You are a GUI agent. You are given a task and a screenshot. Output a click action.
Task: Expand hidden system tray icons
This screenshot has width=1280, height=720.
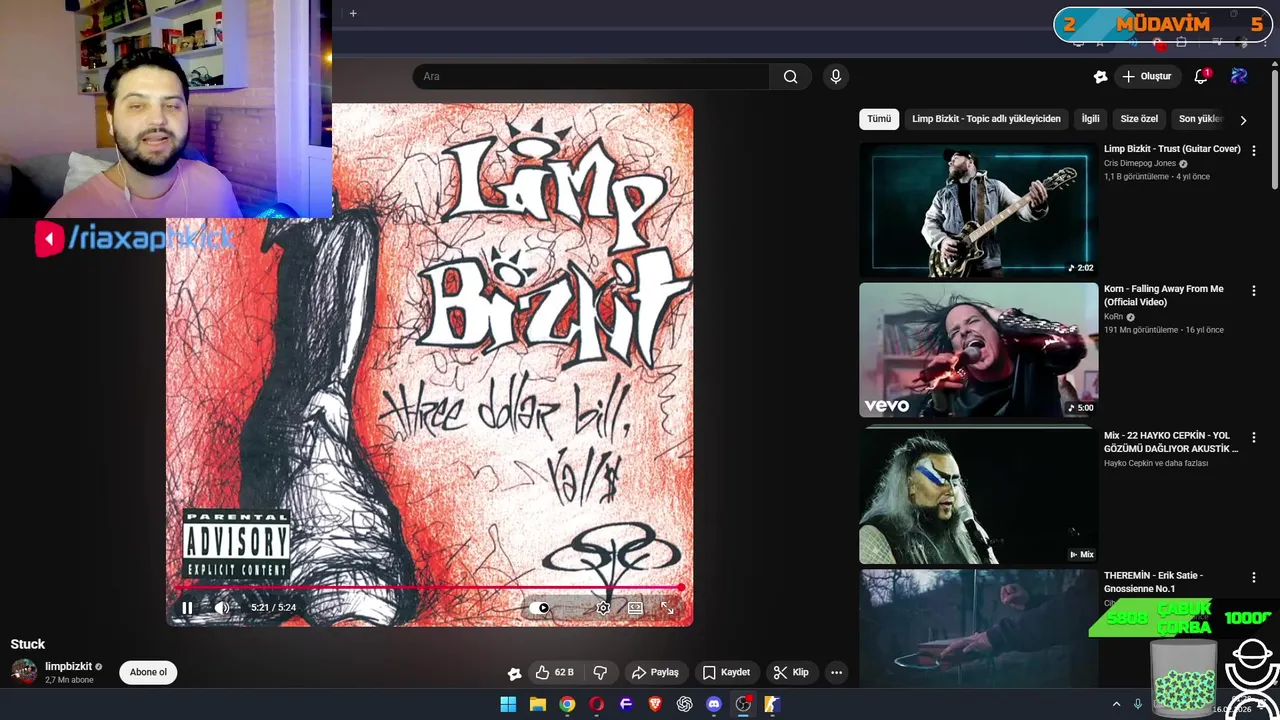[1116, 704]
